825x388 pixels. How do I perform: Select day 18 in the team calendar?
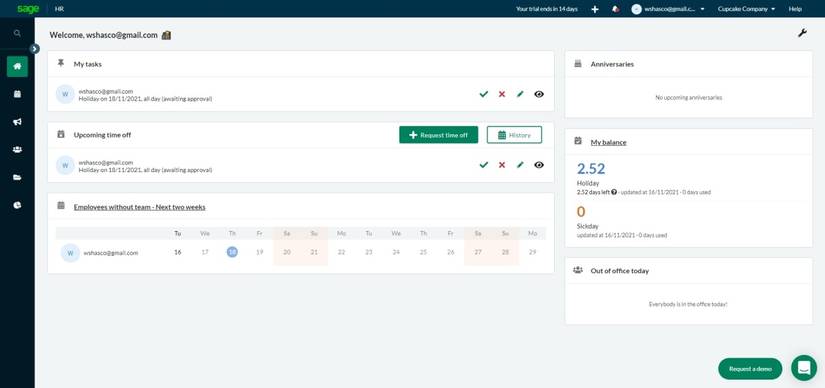(x=232, y=252)
